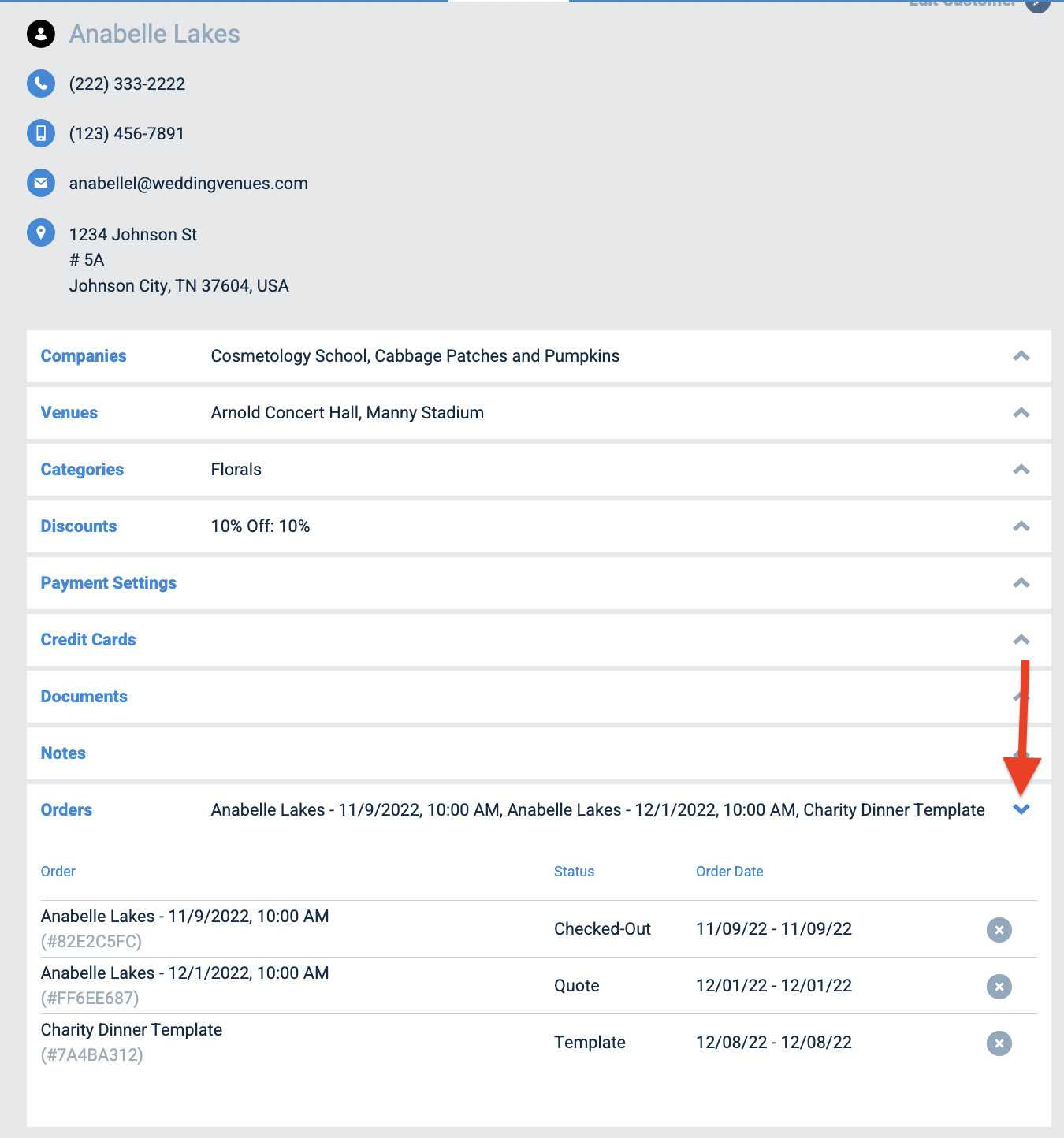Expand the Categories section chevron
The width and height of the screenshot is (1064, 1138).
coord(1021,470)
